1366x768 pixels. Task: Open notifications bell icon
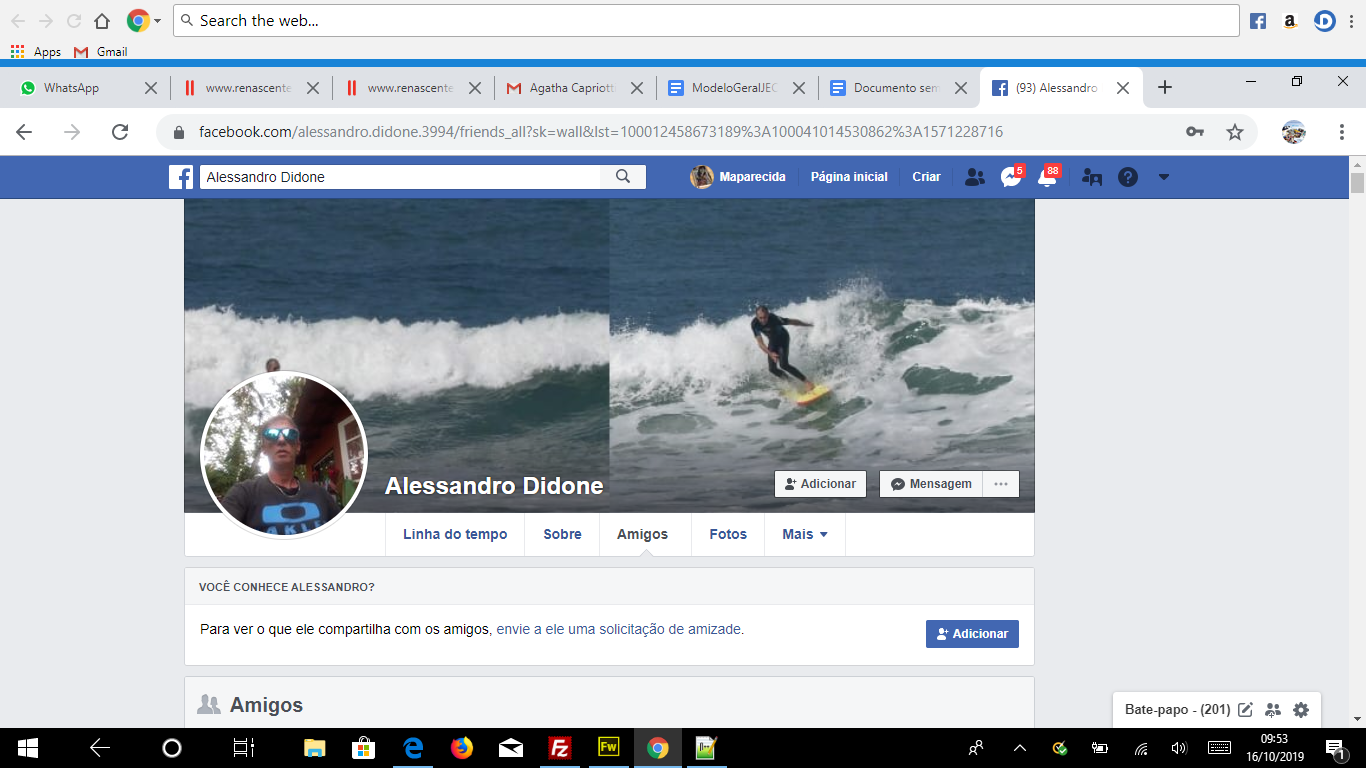coord(1047,177)
